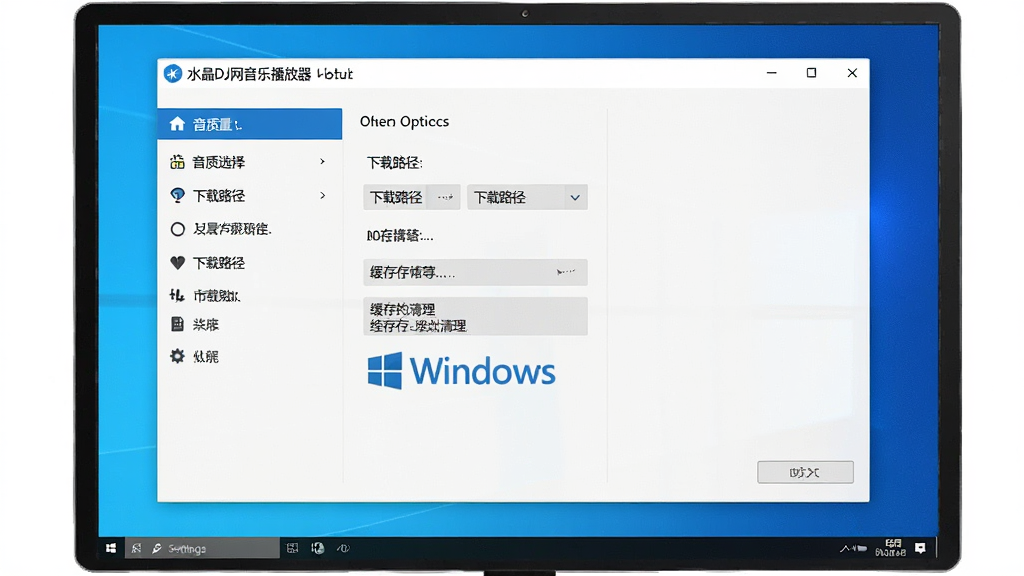Open the equalizer sliders icon item
Viewport: 1024px width, 576px height.
[x=177, y=295]
